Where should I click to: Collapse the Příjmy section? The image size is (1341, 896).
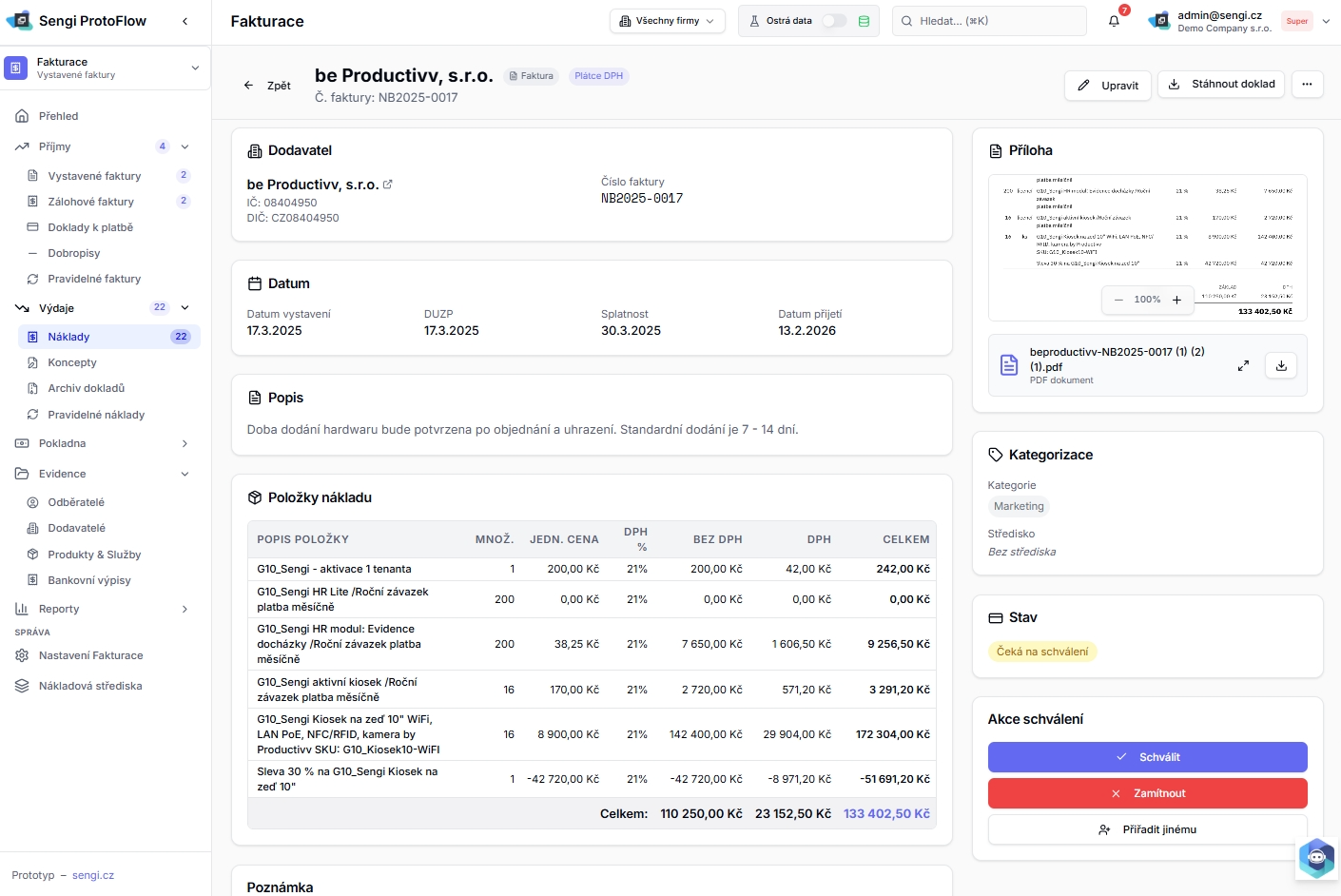[185, 146]
